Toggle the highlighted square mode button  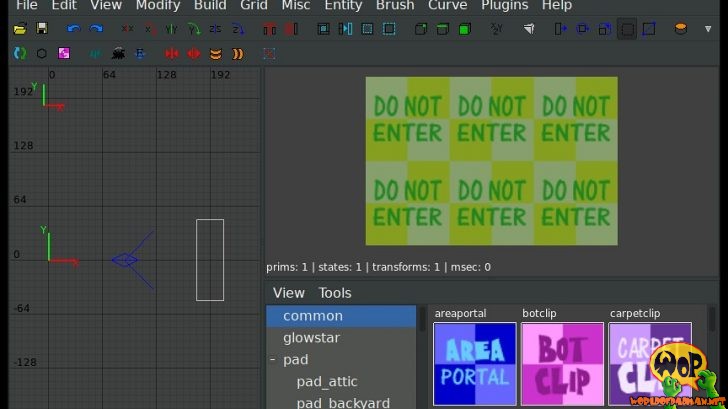click(x=627, y=29)
